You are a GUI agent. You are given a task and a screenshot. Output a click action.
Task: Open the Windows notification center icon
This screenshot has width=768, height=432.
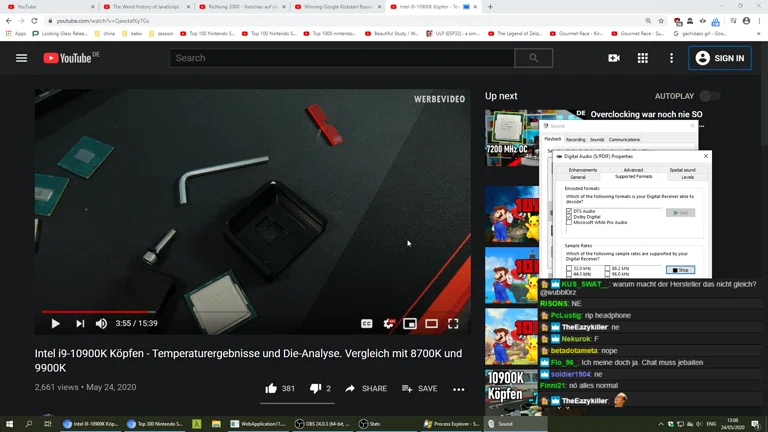pyautogui.click(x=755, y=424)
